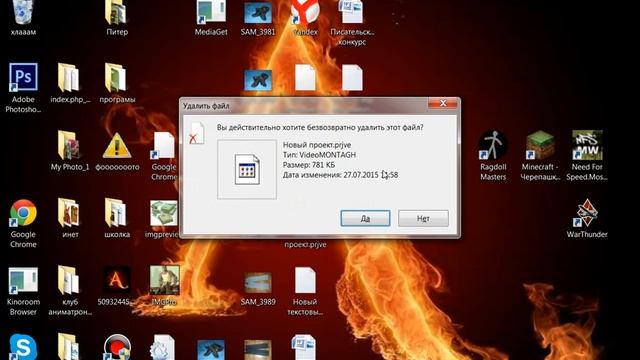
Task: Select the index.php_ folder
Action: pyautogui.click(x=70, y=83)
